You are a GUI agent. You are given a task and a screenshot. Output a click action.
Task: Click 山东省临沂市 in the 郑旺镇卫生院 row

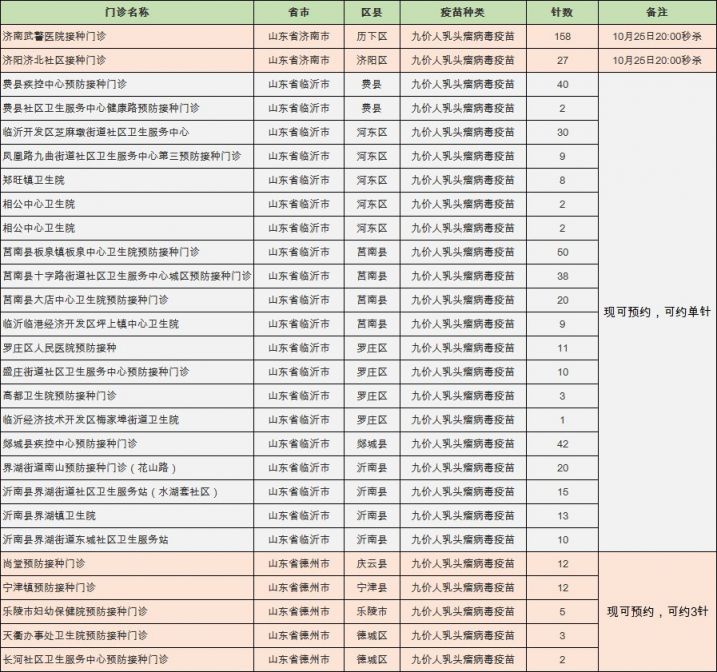tap(299, 180)
